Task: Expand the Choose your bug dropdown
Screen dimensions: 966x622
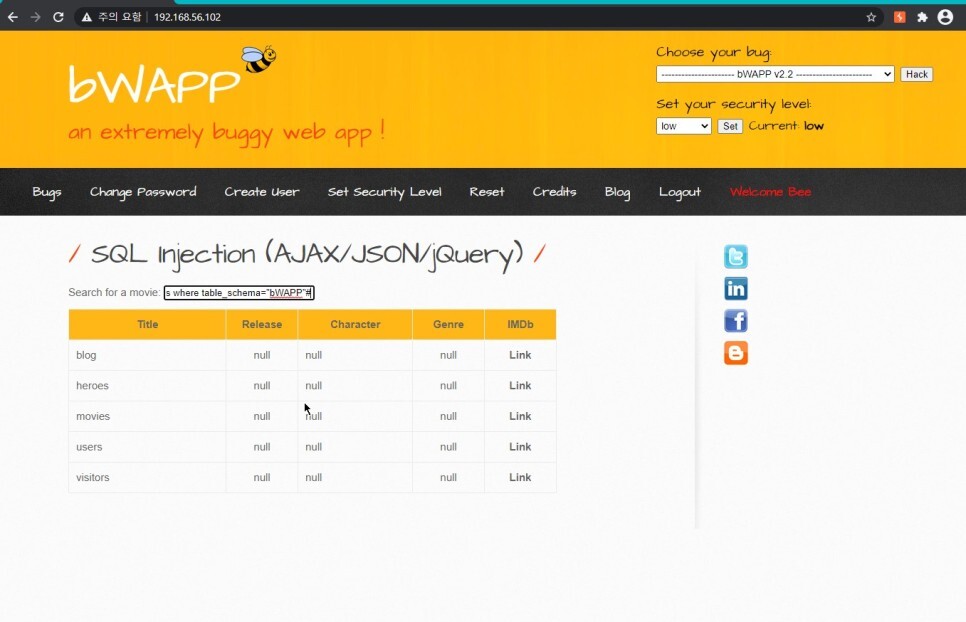Action: pyautogui.click(x=775, y=74)
